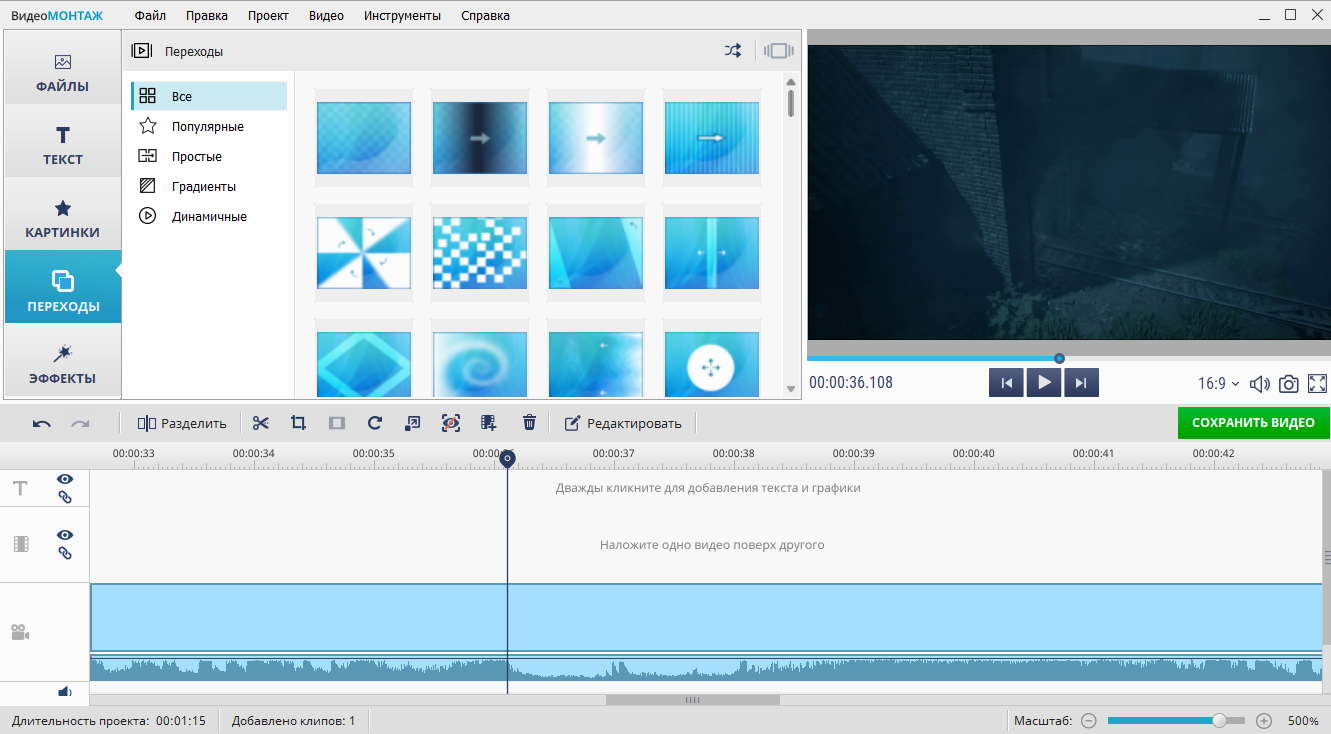Image resolution: width=1331 pixels, height=734 pixels.
Task: Select the Градиенты transitions category
Action: (x=208, y=186)
